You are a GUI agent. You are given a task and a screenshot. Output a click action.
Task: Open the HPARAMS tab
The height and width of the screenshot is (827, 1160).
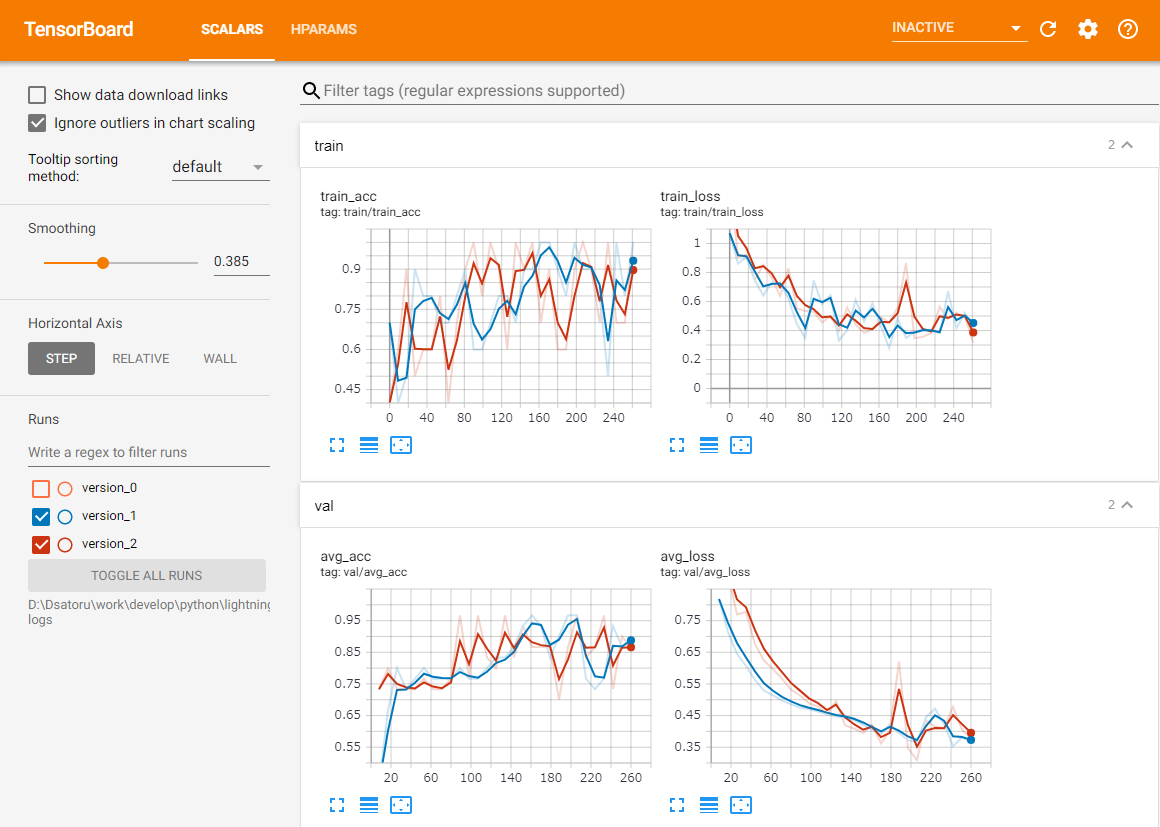coord(323,30)
